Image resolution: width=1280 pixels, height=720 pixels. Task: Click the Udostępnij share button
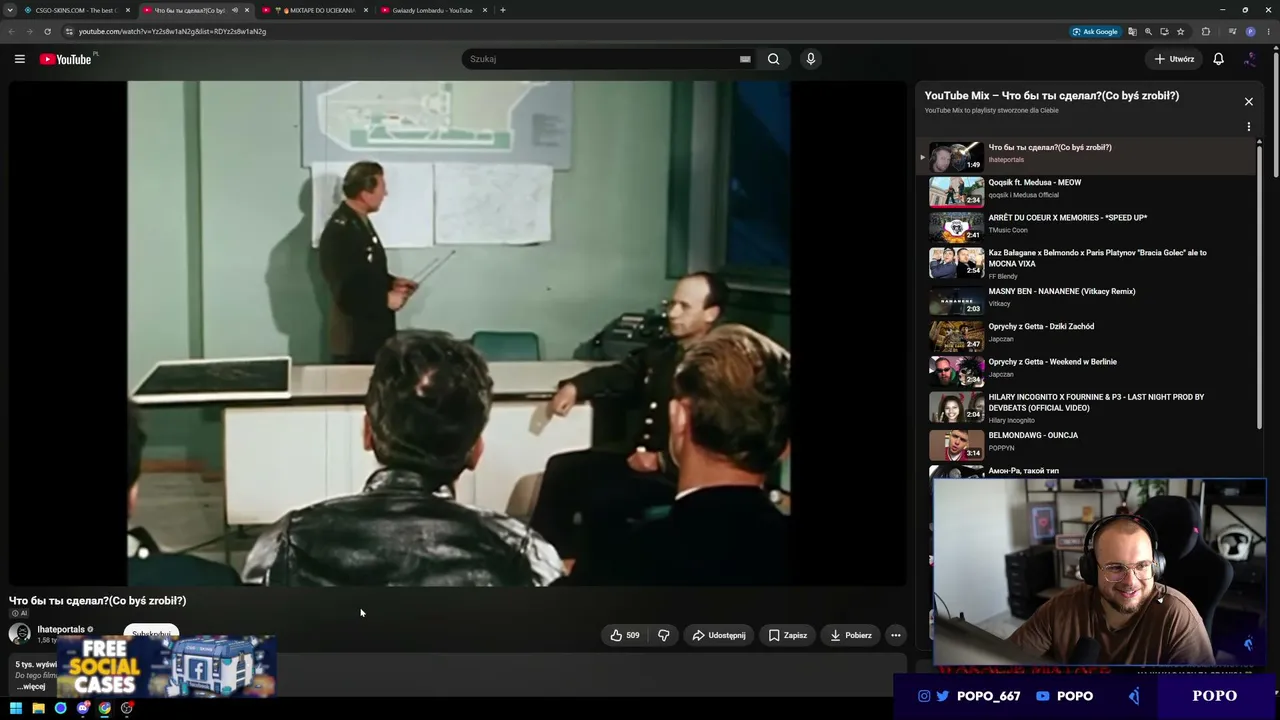click(x=719, y=635)
